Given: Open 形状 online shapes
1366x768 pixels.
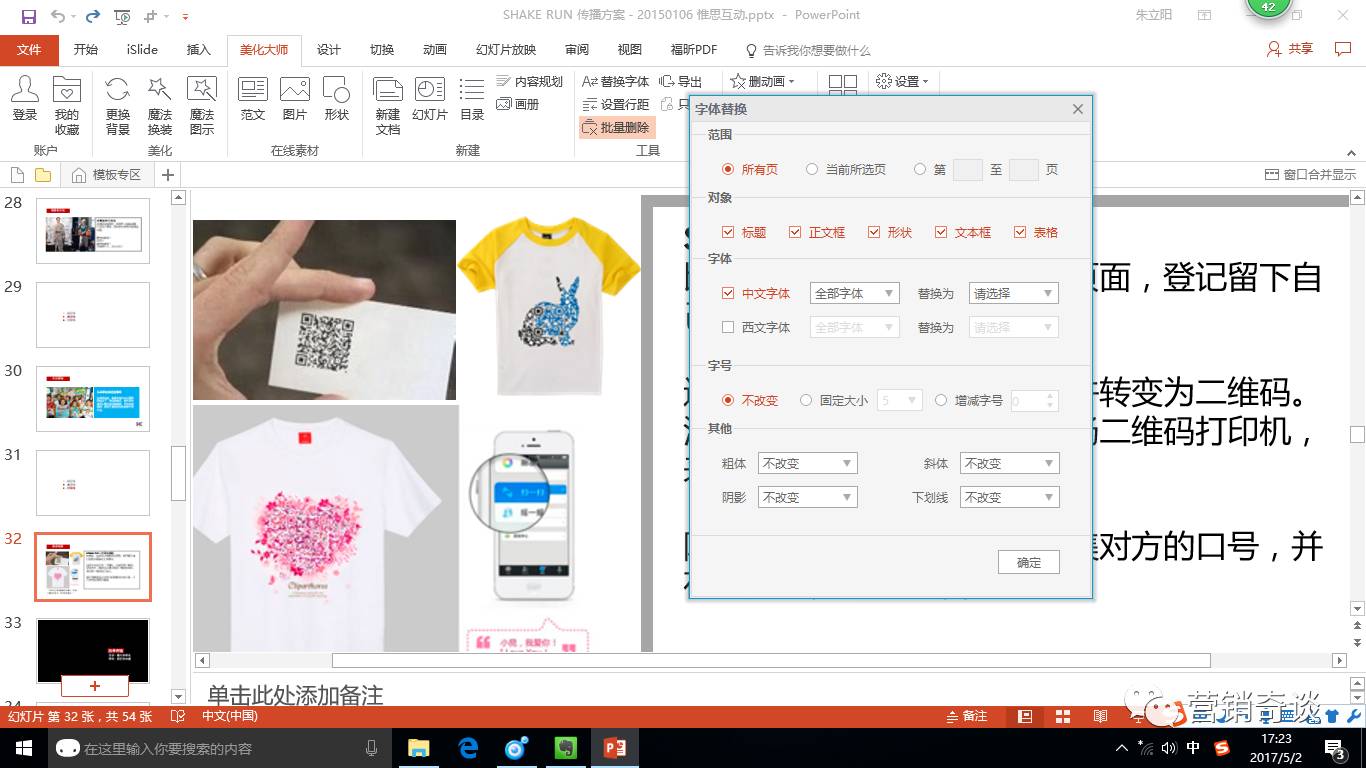Looking at the screenshot, I should [337, 99].
